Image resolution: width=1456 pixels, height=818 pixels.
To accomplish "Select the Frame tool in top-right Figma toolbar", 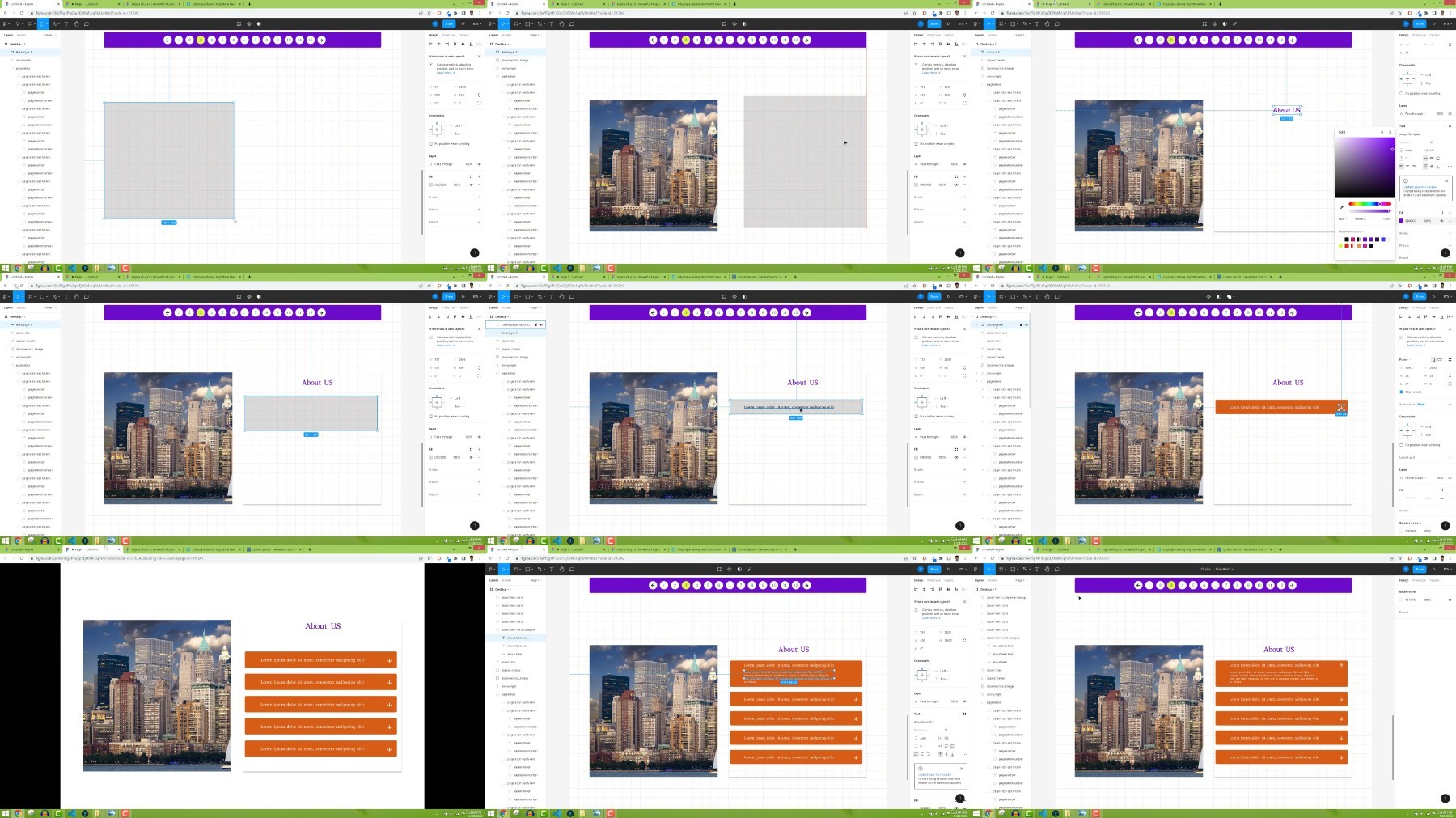I will 1002,23.
